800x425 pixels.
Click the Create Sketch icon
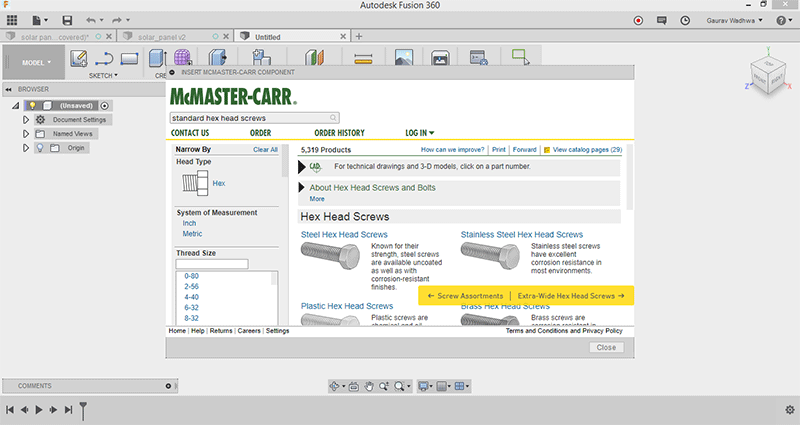click(79, 58)
